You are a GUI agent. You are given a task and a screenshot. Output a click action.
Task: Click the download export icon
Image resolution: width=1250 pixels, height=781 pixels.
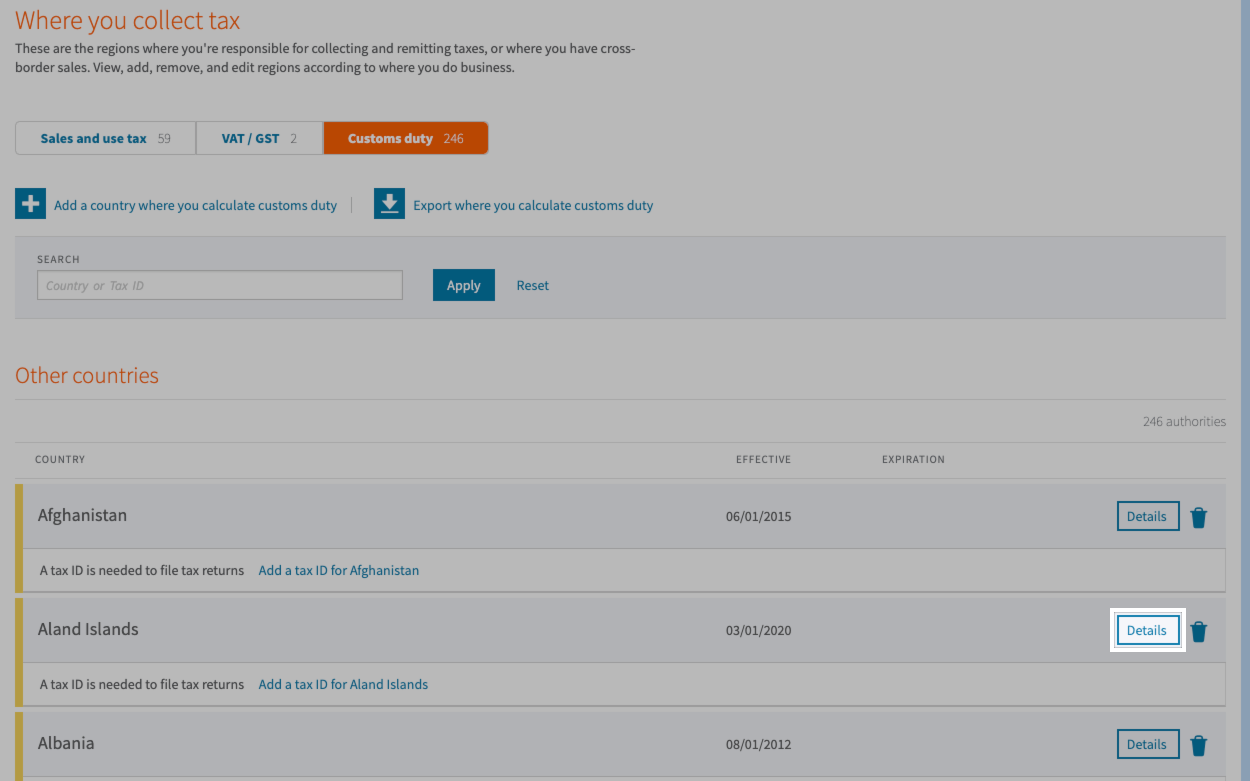(389, 203)
